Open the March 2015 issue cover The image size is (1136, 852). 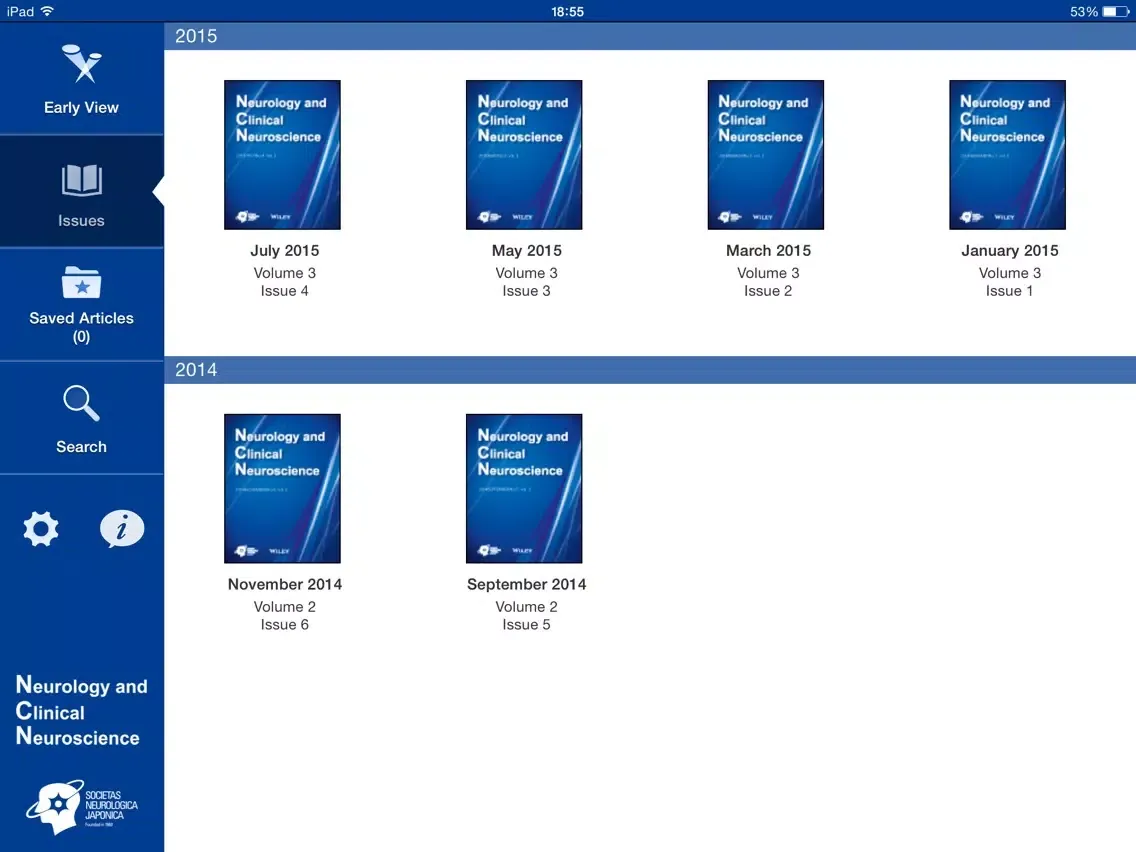tap(766, 155)
